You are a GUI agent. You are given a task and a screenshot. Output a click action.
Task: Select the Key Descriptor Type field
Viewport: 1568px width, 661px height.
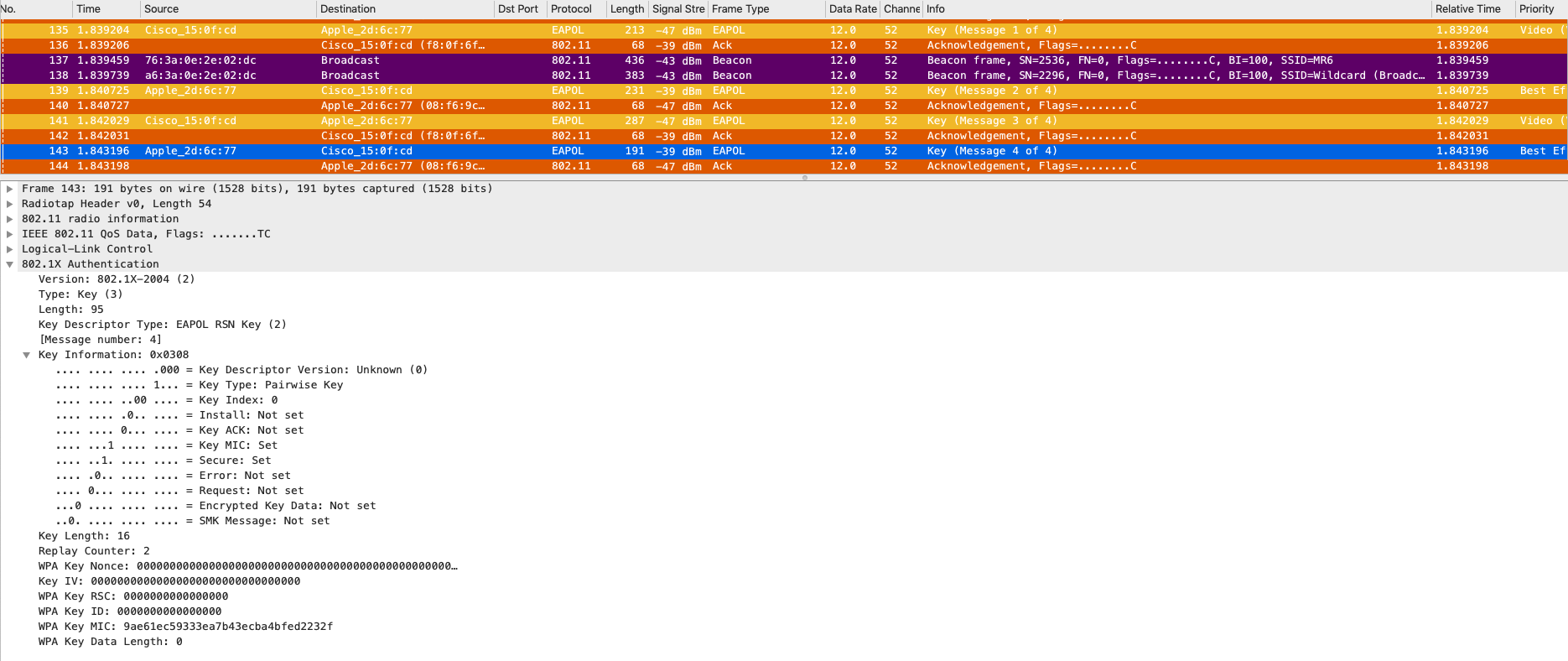pyautogui.click(x=162, y=325)
